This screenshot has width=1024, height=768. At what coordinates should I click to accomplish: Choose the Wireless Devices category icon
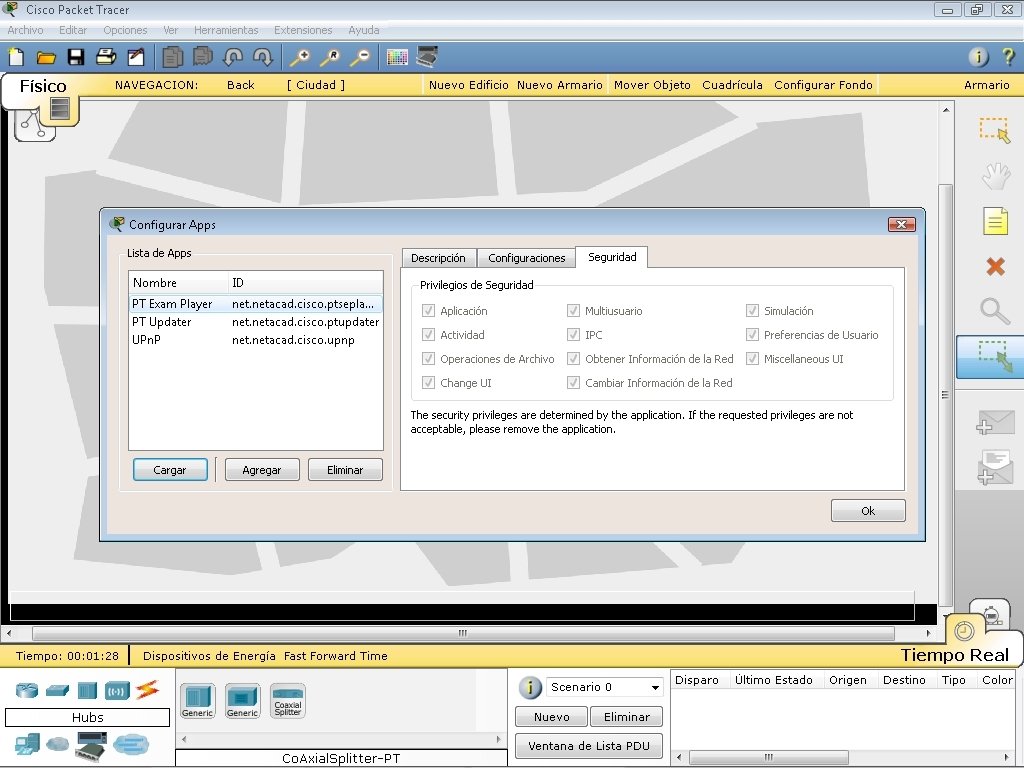click(x=118, y=690)
